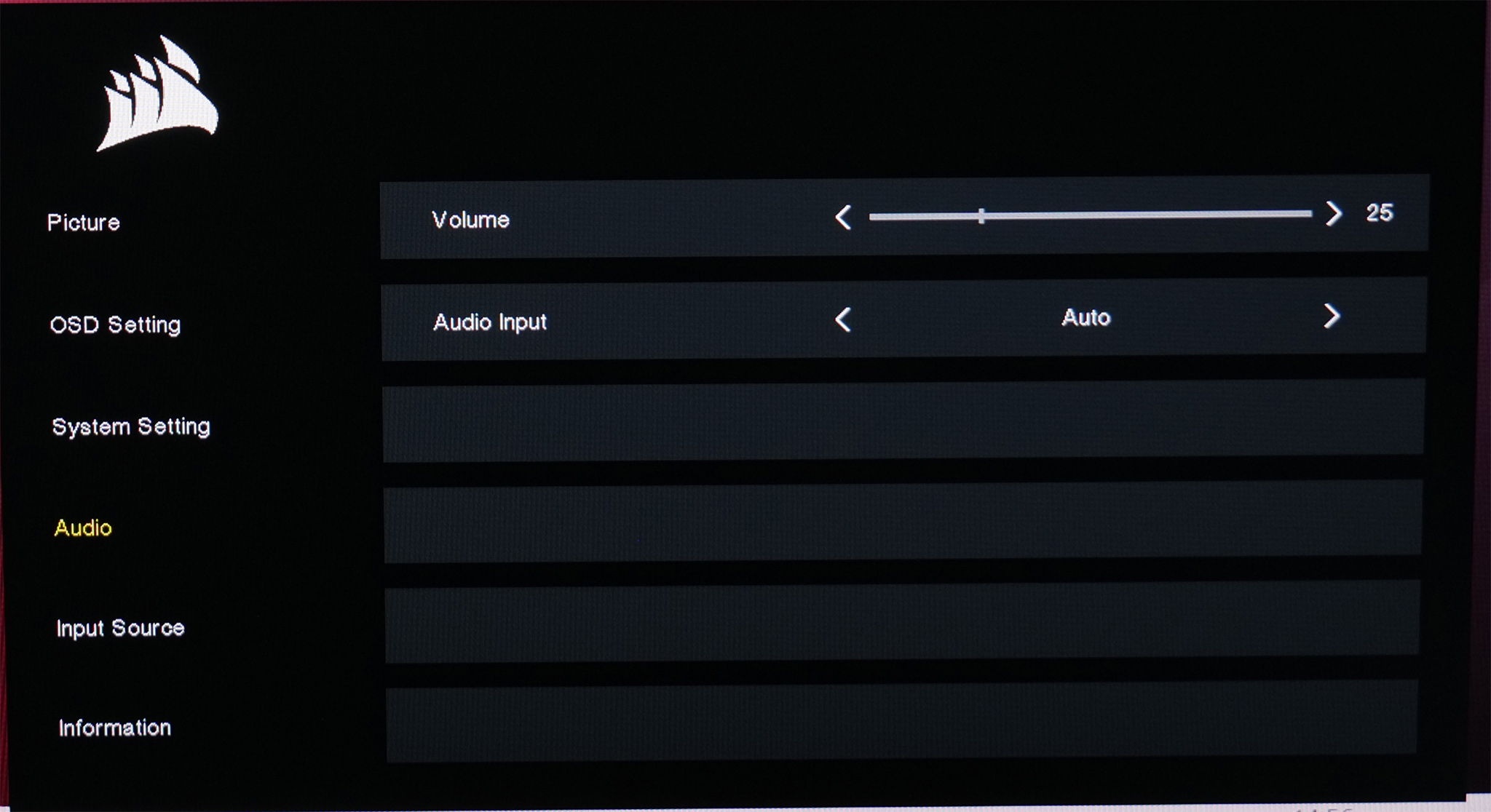Click the Auto audio input value

(x=1085, y=318)
